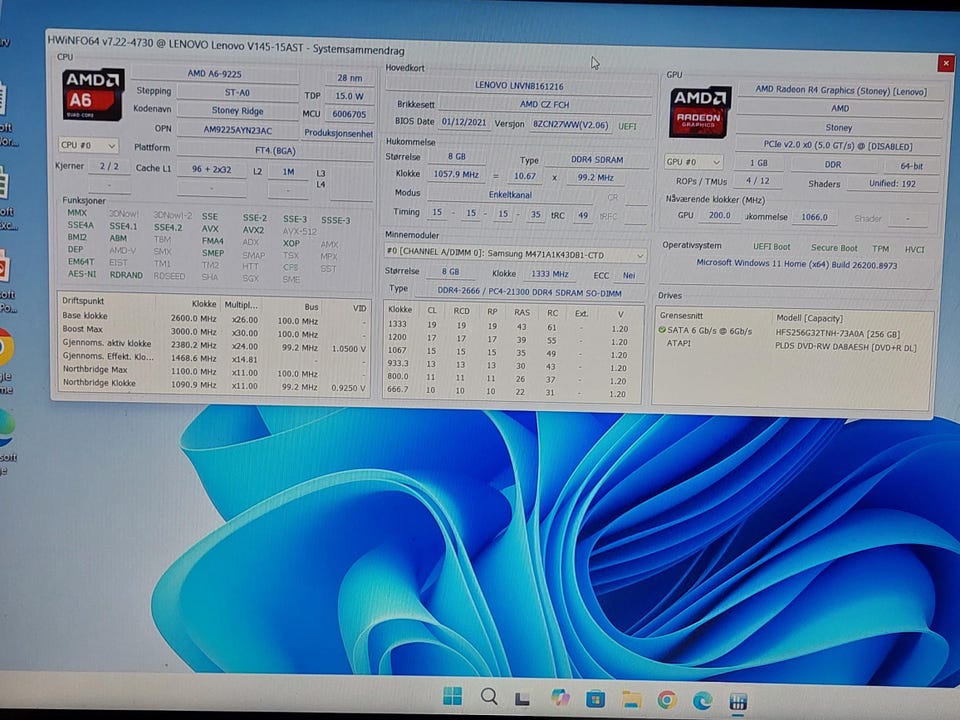Click the HWiNFO taskbar icon
The image size is (960, 720).
tap(738, 702)
